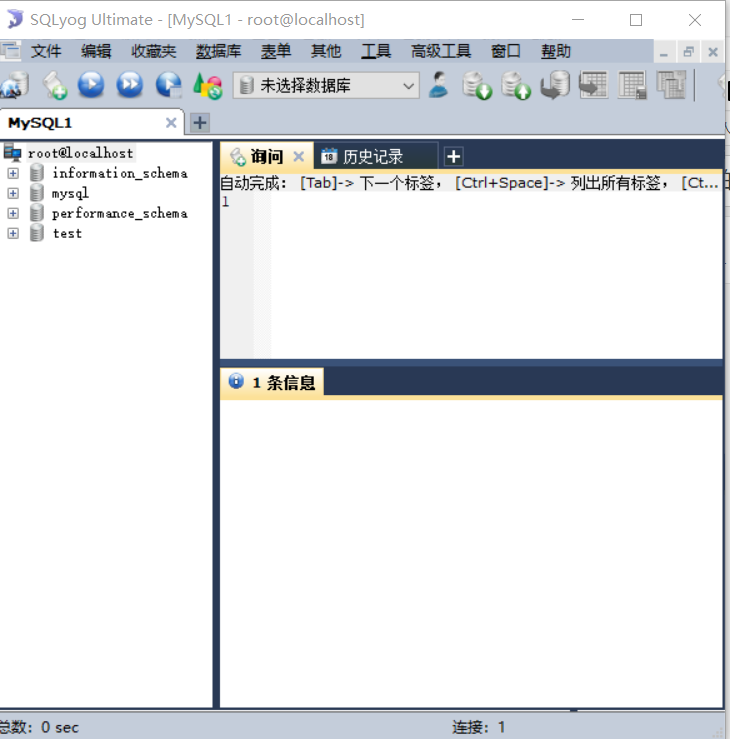This screenshot has width=730, height=739.
Task: Click the information_schema database icon
Action: tap(37, 173)
